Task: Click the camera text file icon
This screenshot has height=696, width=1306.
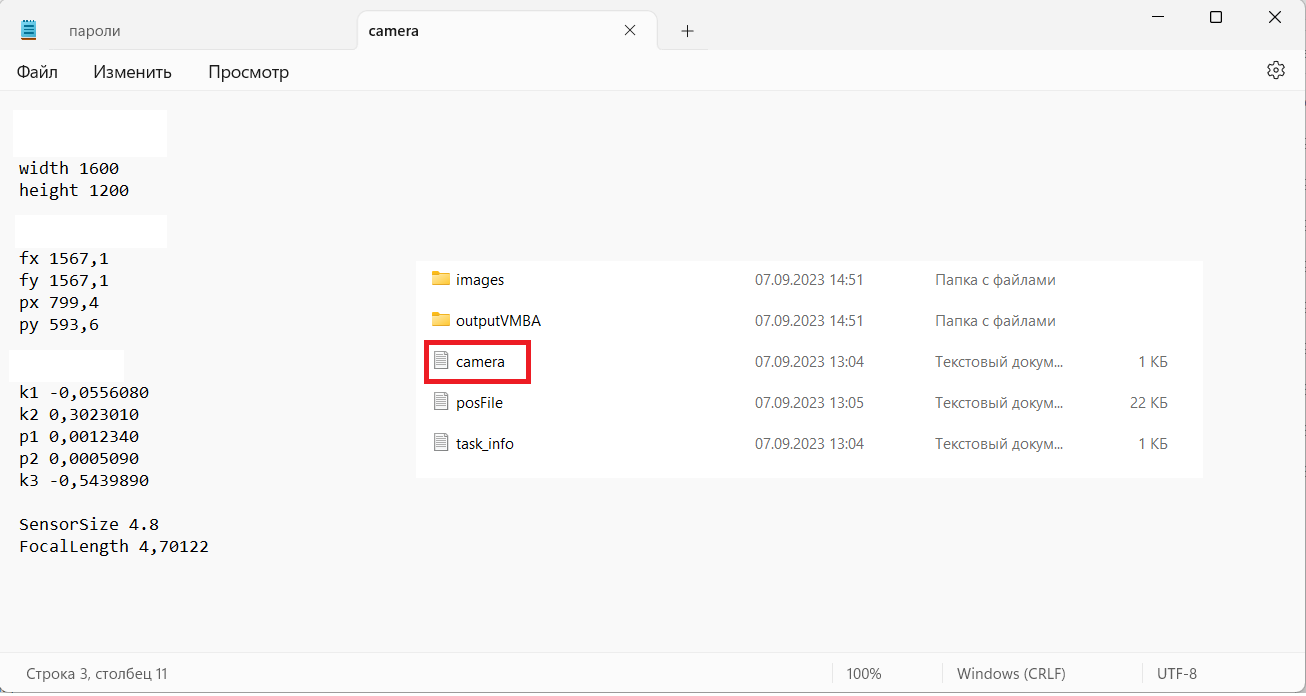Action: (441, 361)
